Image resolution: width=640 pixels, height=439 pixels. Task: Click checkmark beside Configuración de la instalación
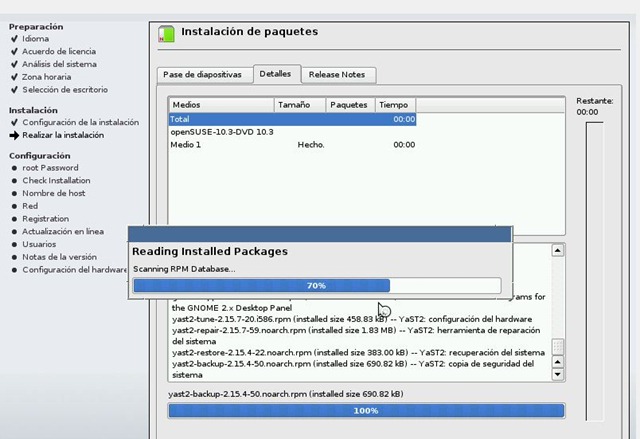(x=14, y=122)
